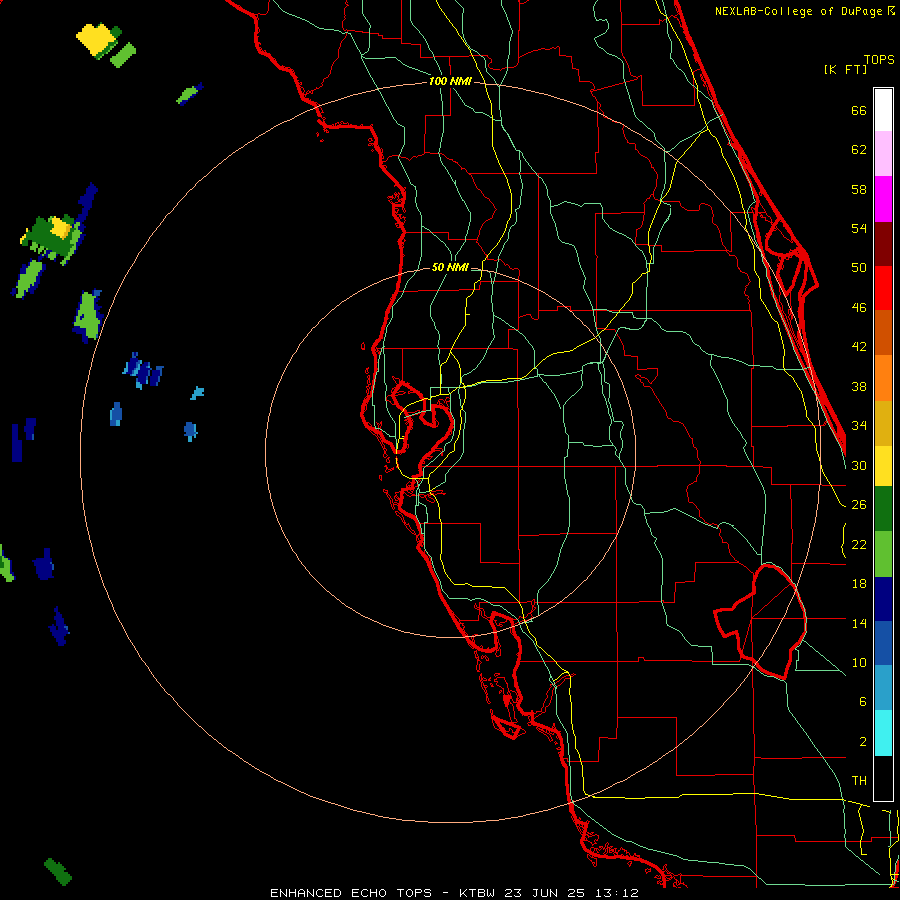Click the legend value 22
Screen dimensions: 900x900
tap(859, 544)
